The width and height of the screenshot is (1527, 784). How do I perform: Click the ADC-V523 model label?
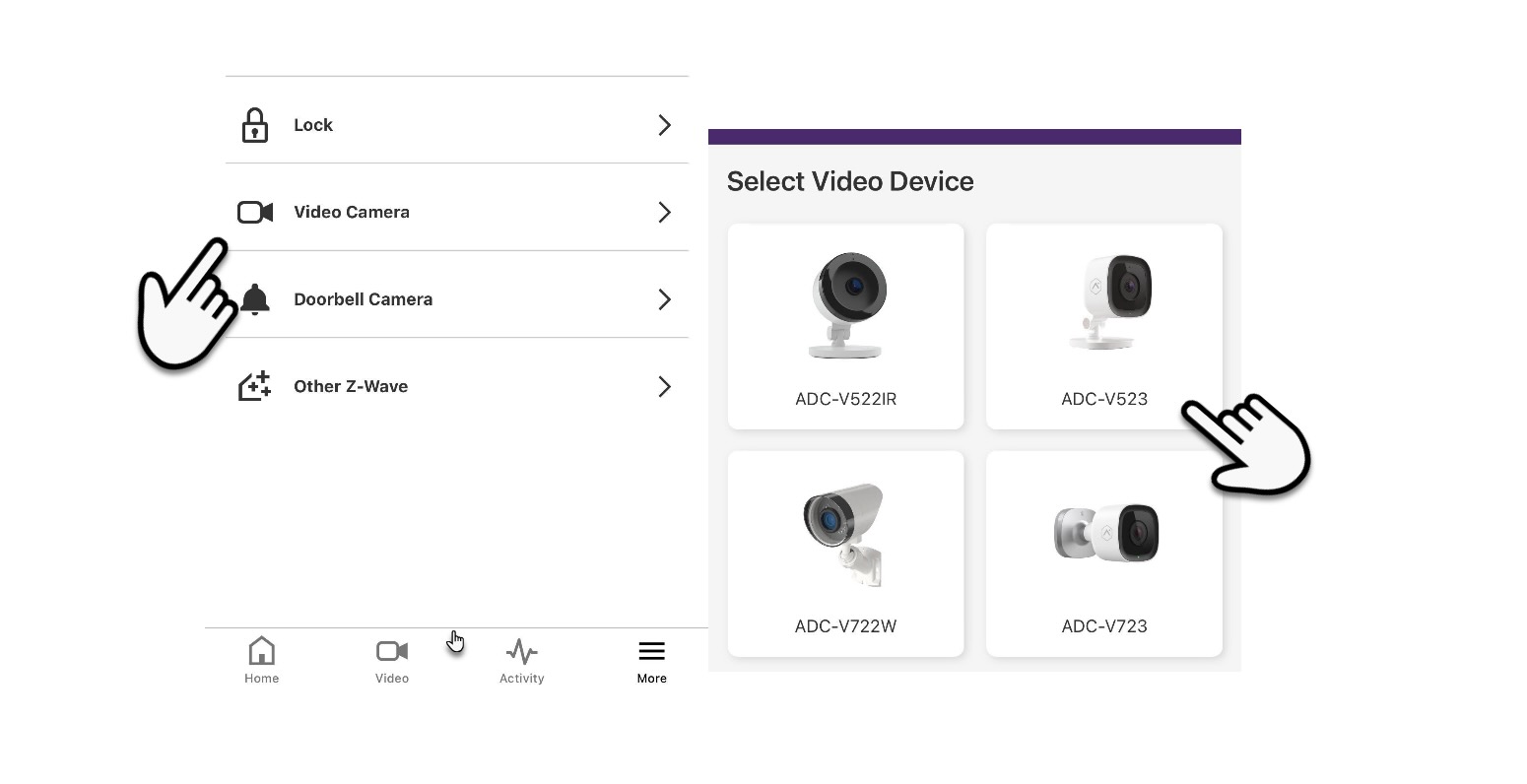point(1104,399)
